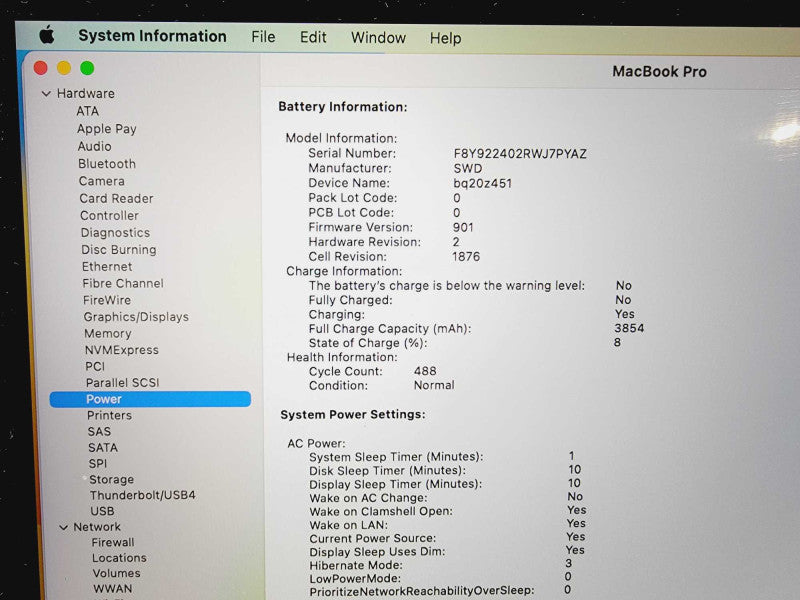Select SPI in the sidebar
Viewport: 800px width, 600px height.
[97, 464]
